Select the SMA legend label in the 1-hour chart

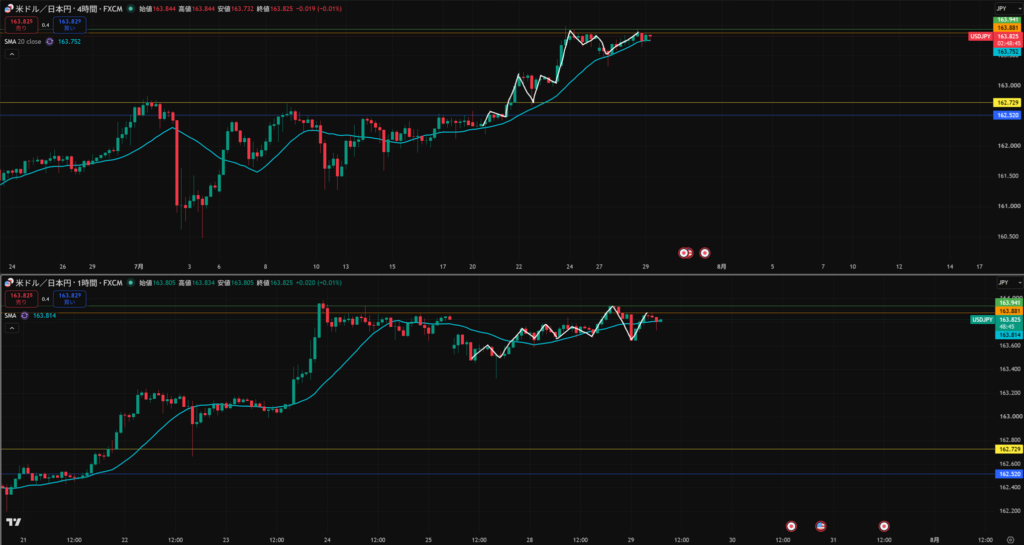tap(10, 315)
